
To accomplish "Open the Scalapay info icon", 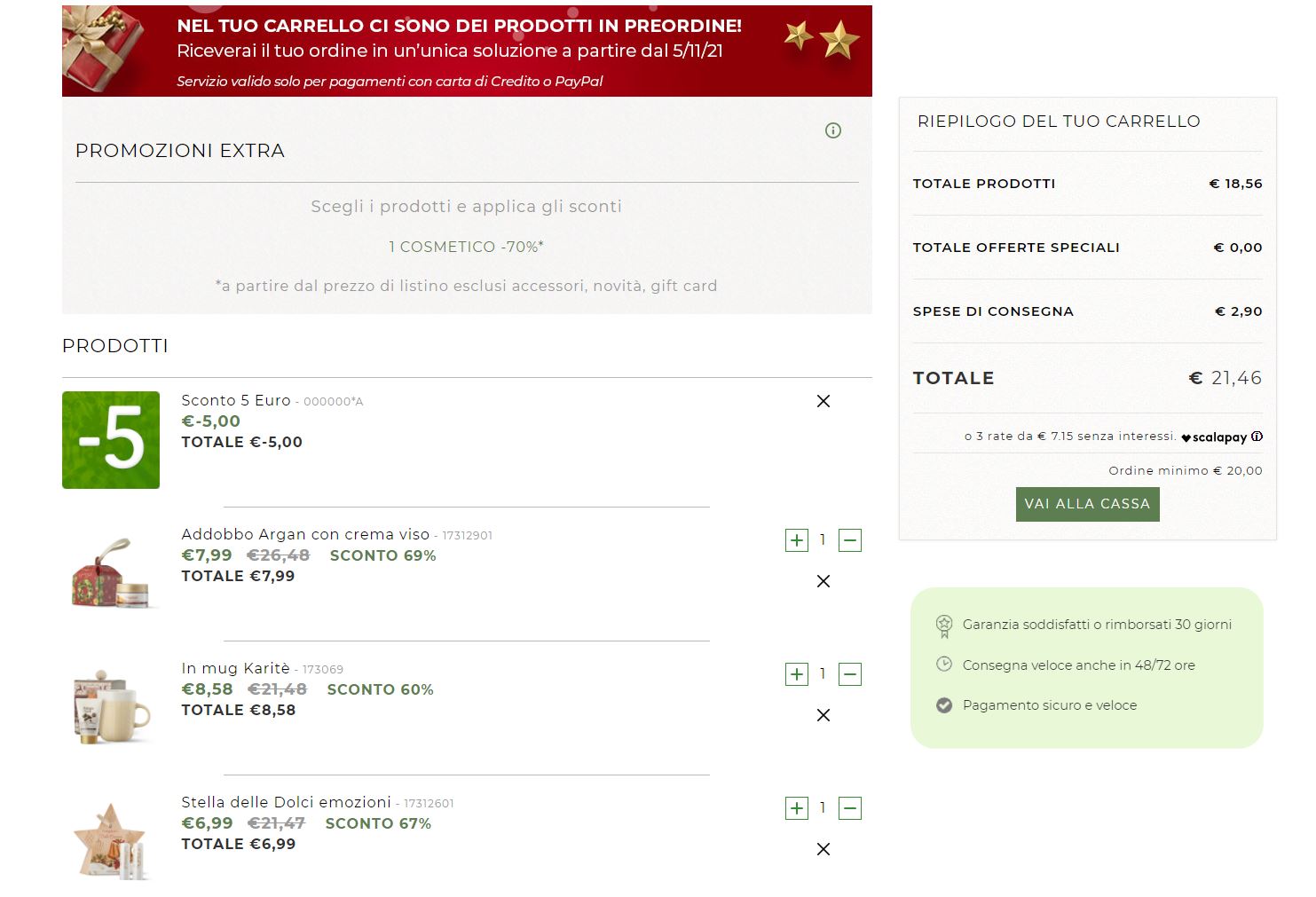I will 1257,437.
